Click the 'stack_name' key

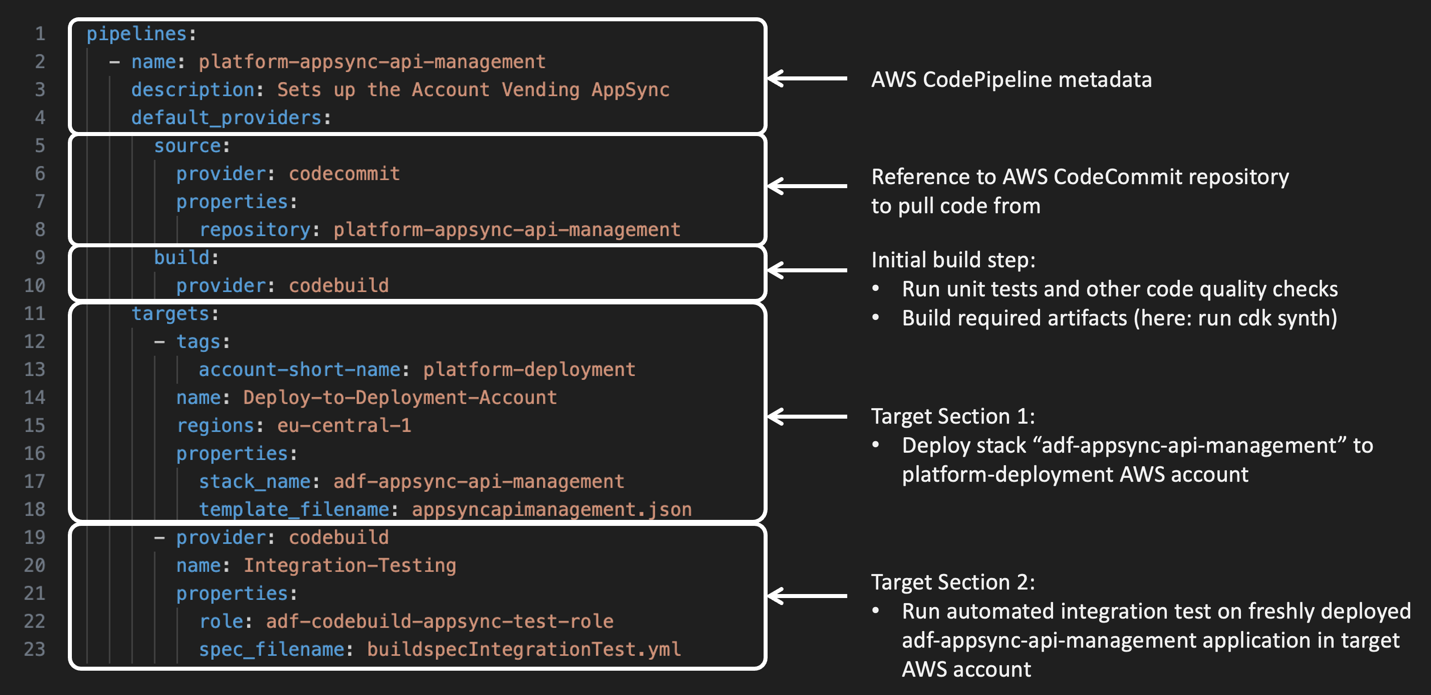click(254, 482)
